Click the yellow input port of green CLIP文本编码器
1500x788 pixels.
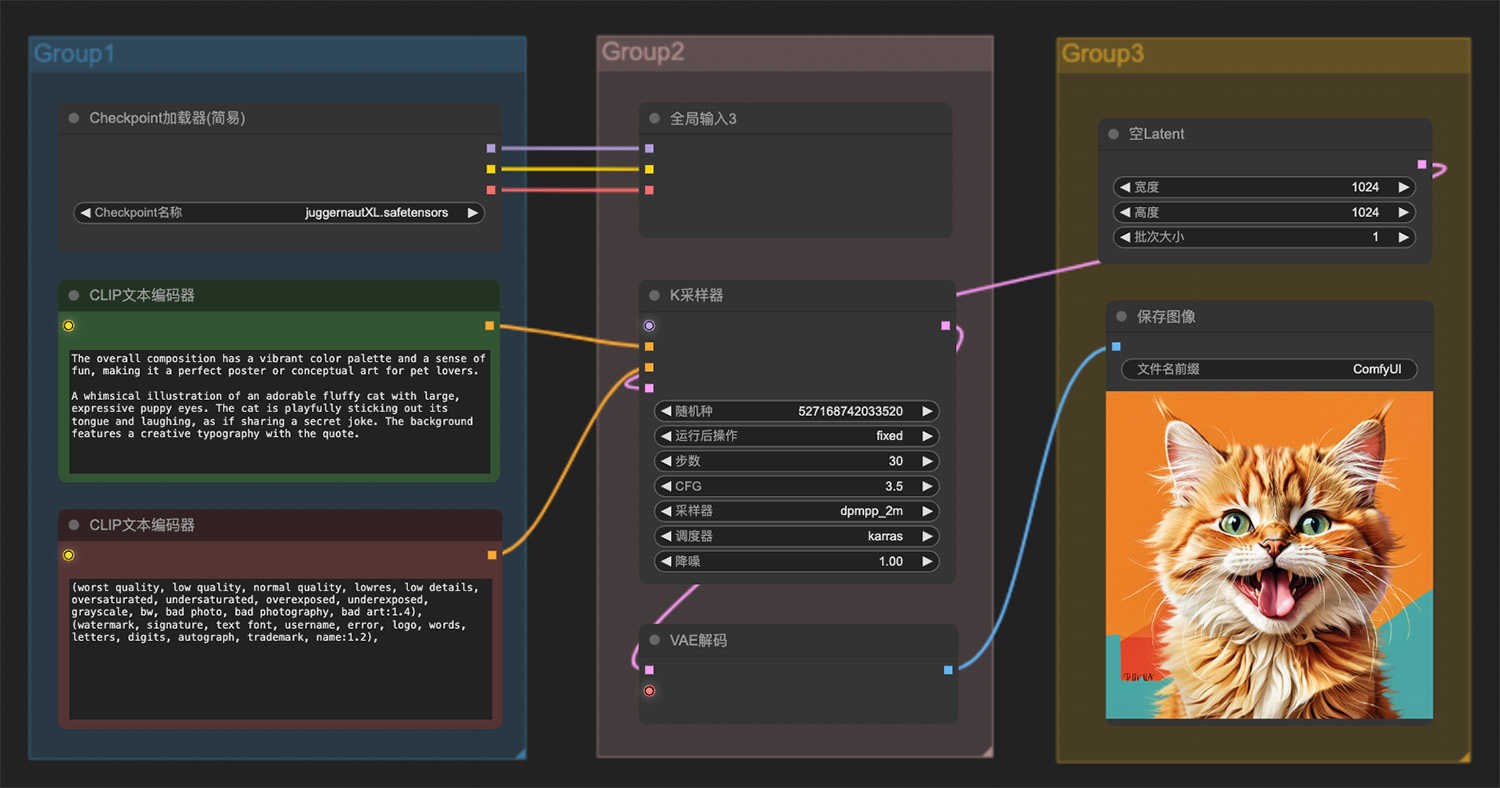[x=68, y=326]
